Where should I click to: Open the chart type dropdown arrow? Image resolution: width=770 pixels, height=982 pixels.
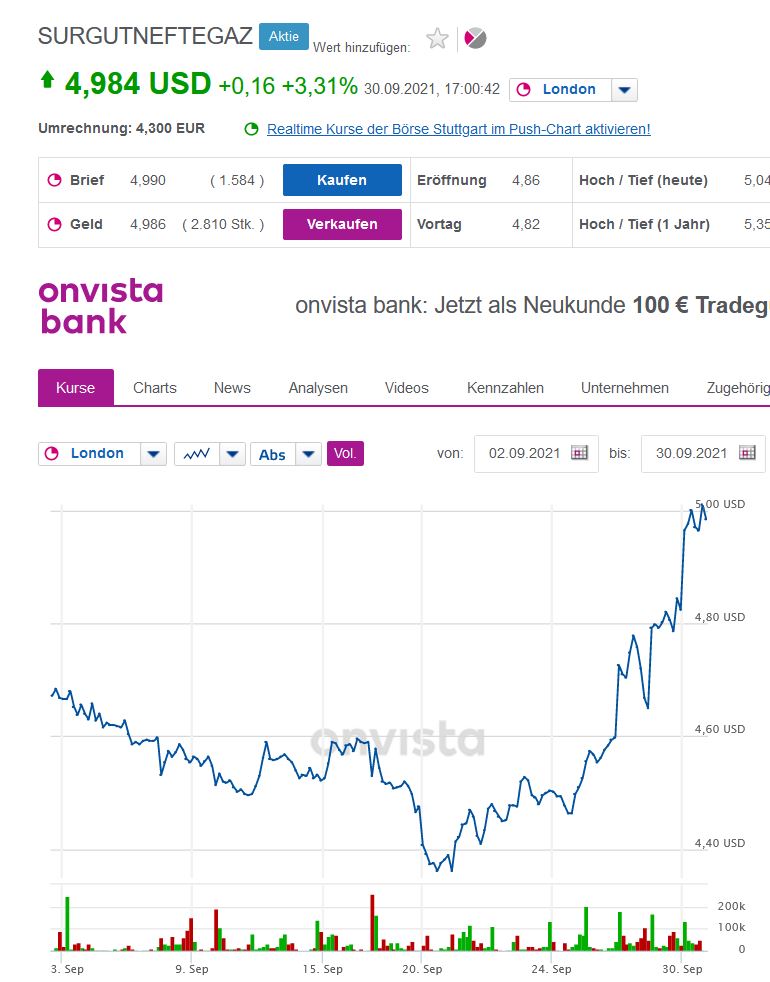232,454
